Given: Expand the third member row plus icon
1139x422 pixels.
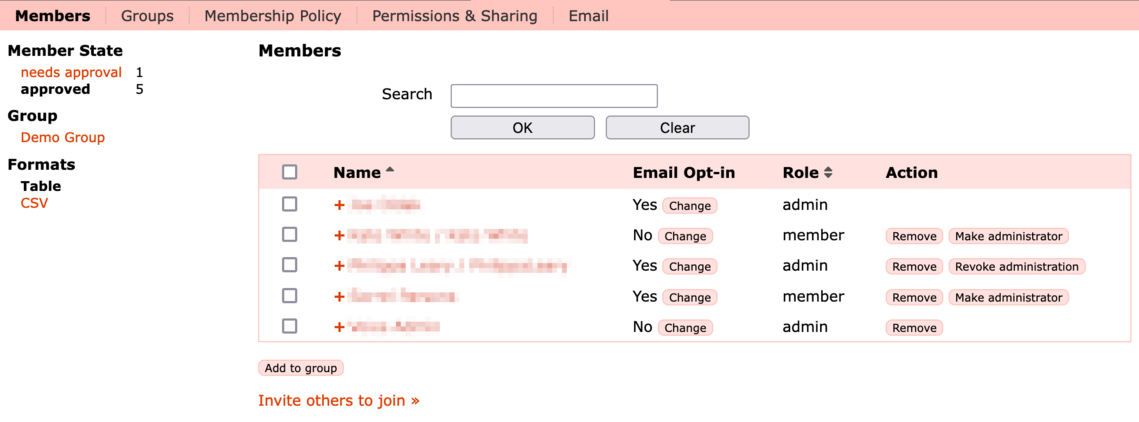Looking at the screenshot, I should 340,266.
